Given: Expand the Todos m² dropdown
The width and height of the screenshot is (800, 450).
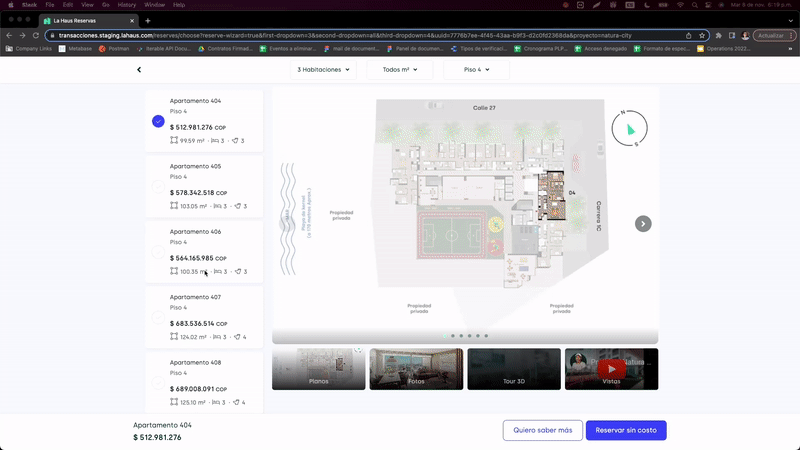Looking at the screenshot, I should tap(400, 70).
